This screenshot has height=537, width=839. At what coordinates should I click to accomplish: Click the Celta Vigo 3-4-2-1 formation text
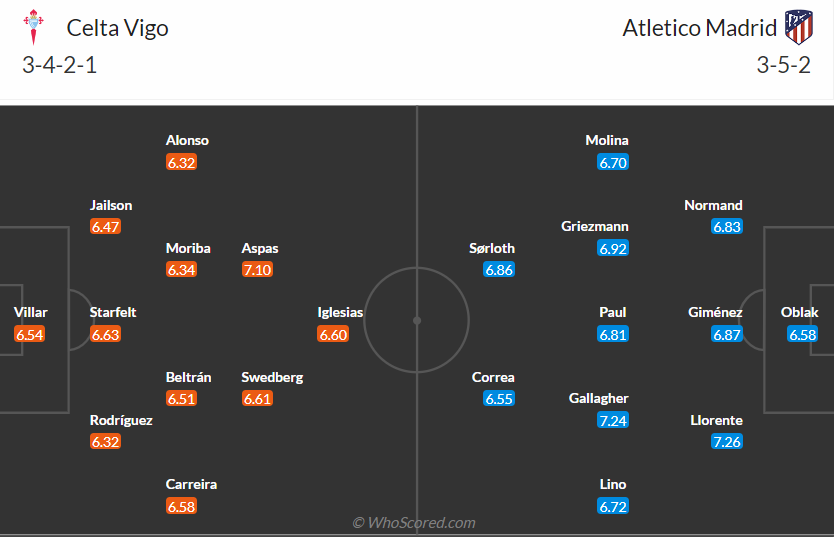(59, 66)
